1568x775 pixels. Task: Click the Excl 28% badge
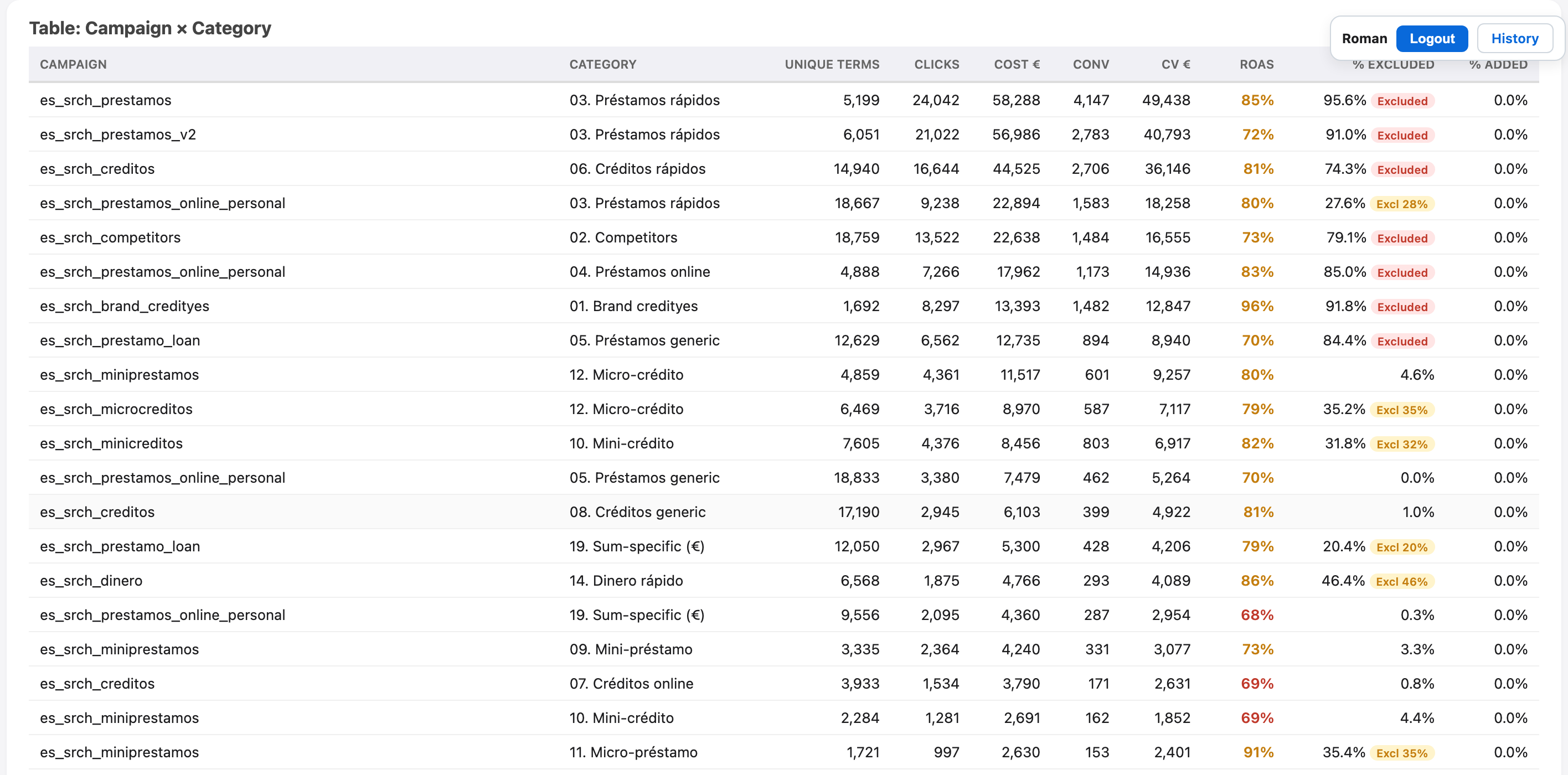pos(1402,204)
